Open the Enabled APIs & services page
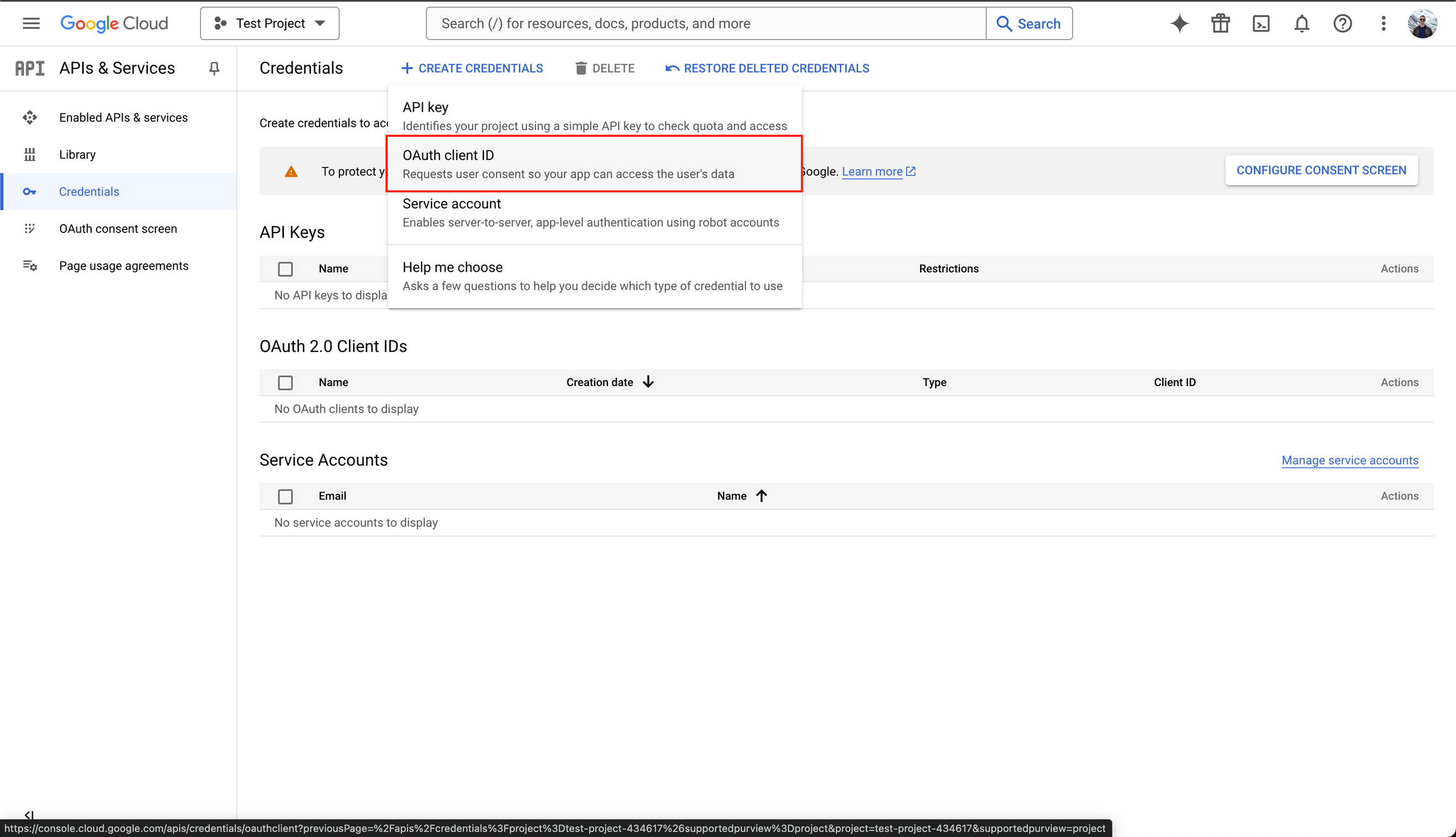 [x=123, y=117]
